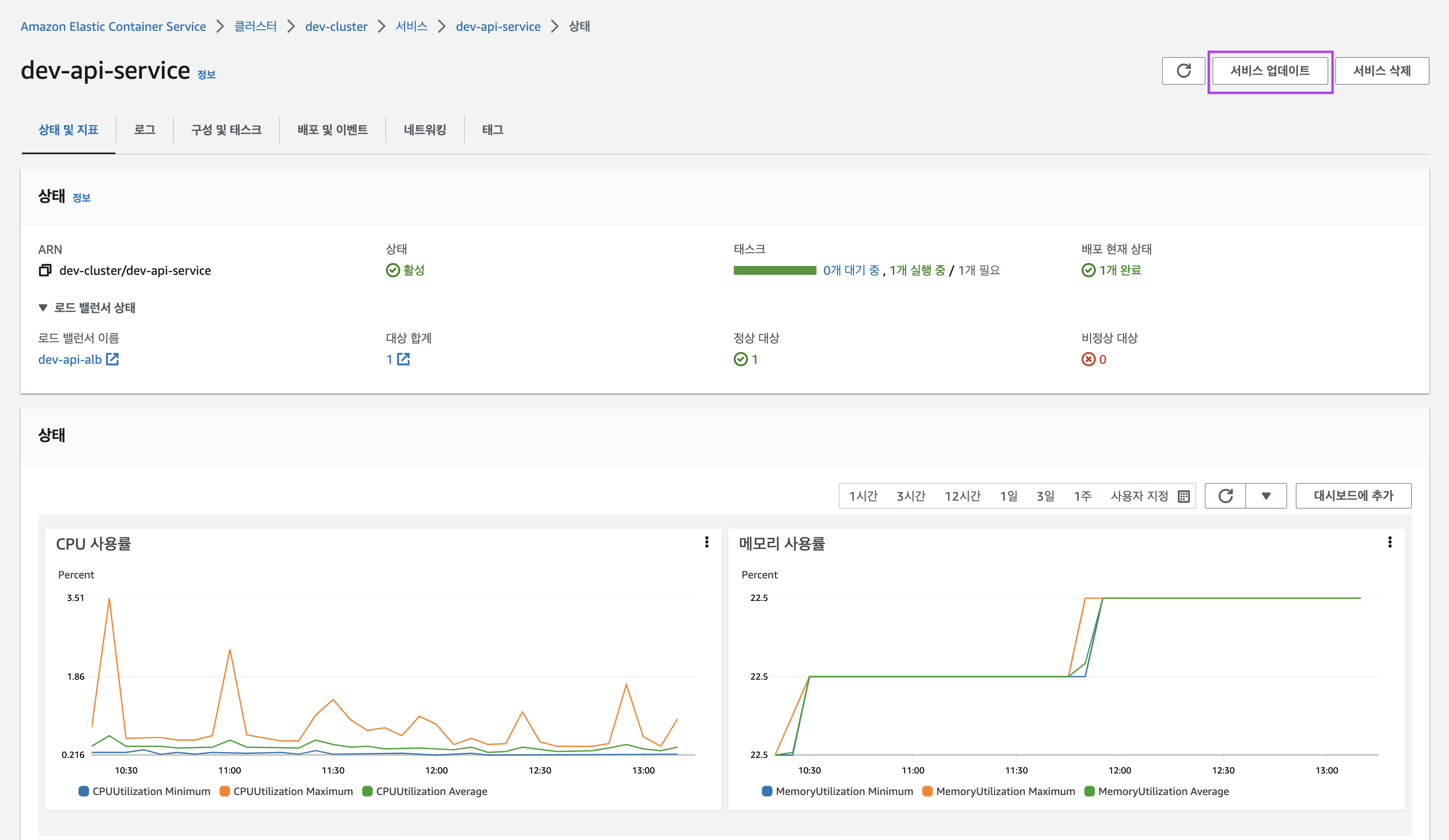Click the 1개 완료 deployment check icon

[1088, 270]
